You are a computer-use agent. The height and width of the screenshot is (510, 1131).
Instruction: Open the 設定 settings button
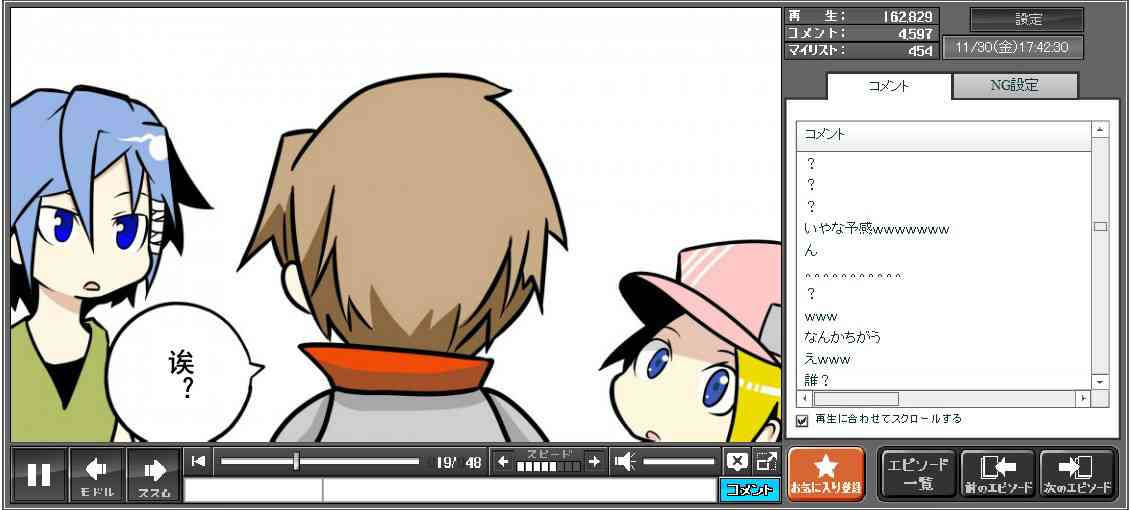tap(1027, 19)
